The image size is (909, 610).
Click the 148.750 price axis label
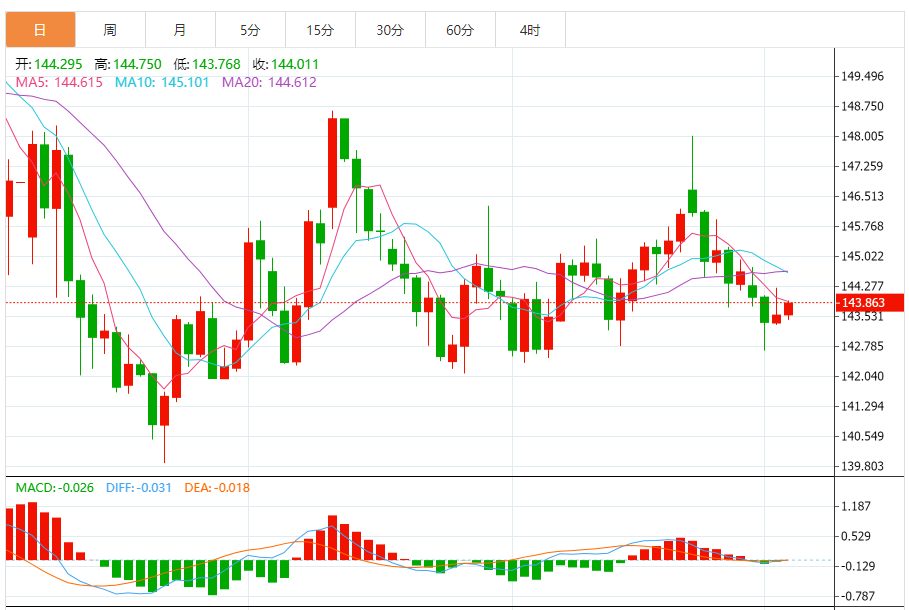coord(863,106)
